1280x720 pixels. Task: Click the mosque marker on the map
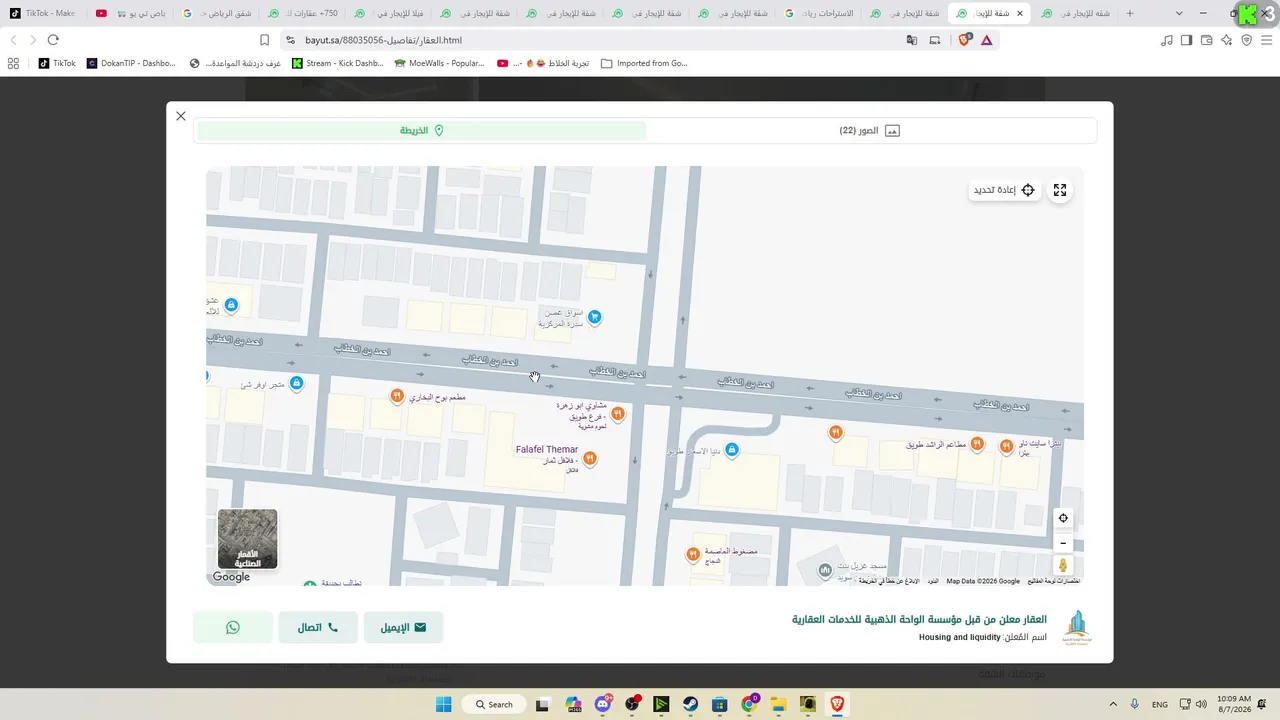(825, 571)
